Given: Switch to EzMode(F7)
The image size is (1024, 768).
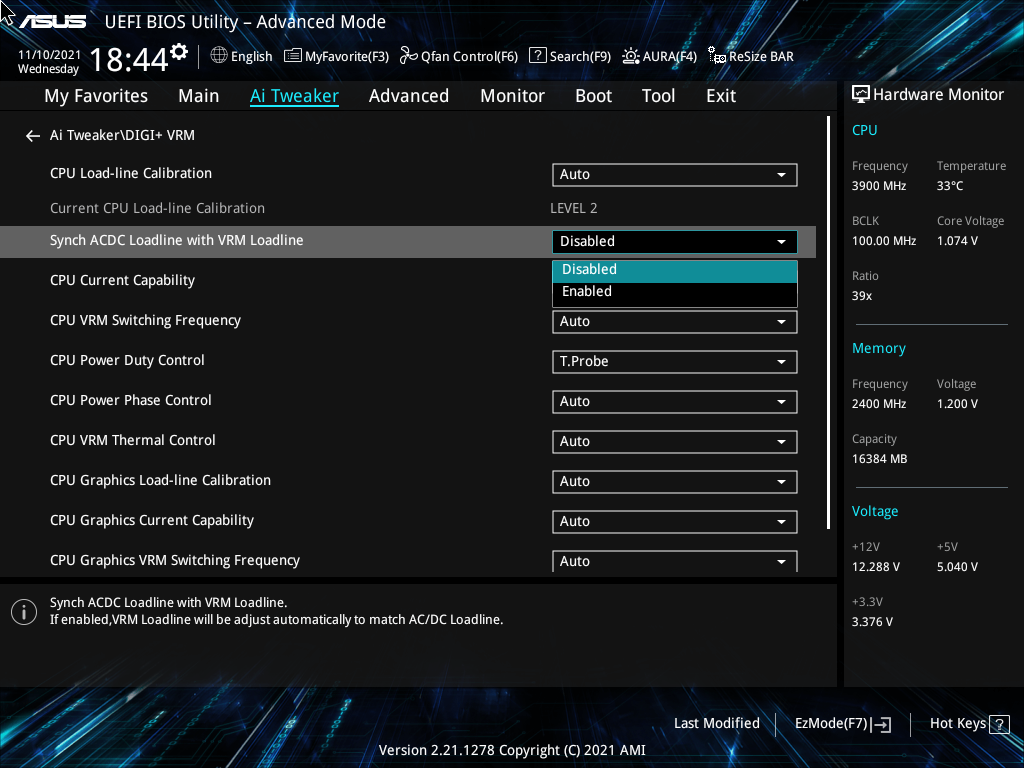Looking at the screenshot, I should coord(842,724).
